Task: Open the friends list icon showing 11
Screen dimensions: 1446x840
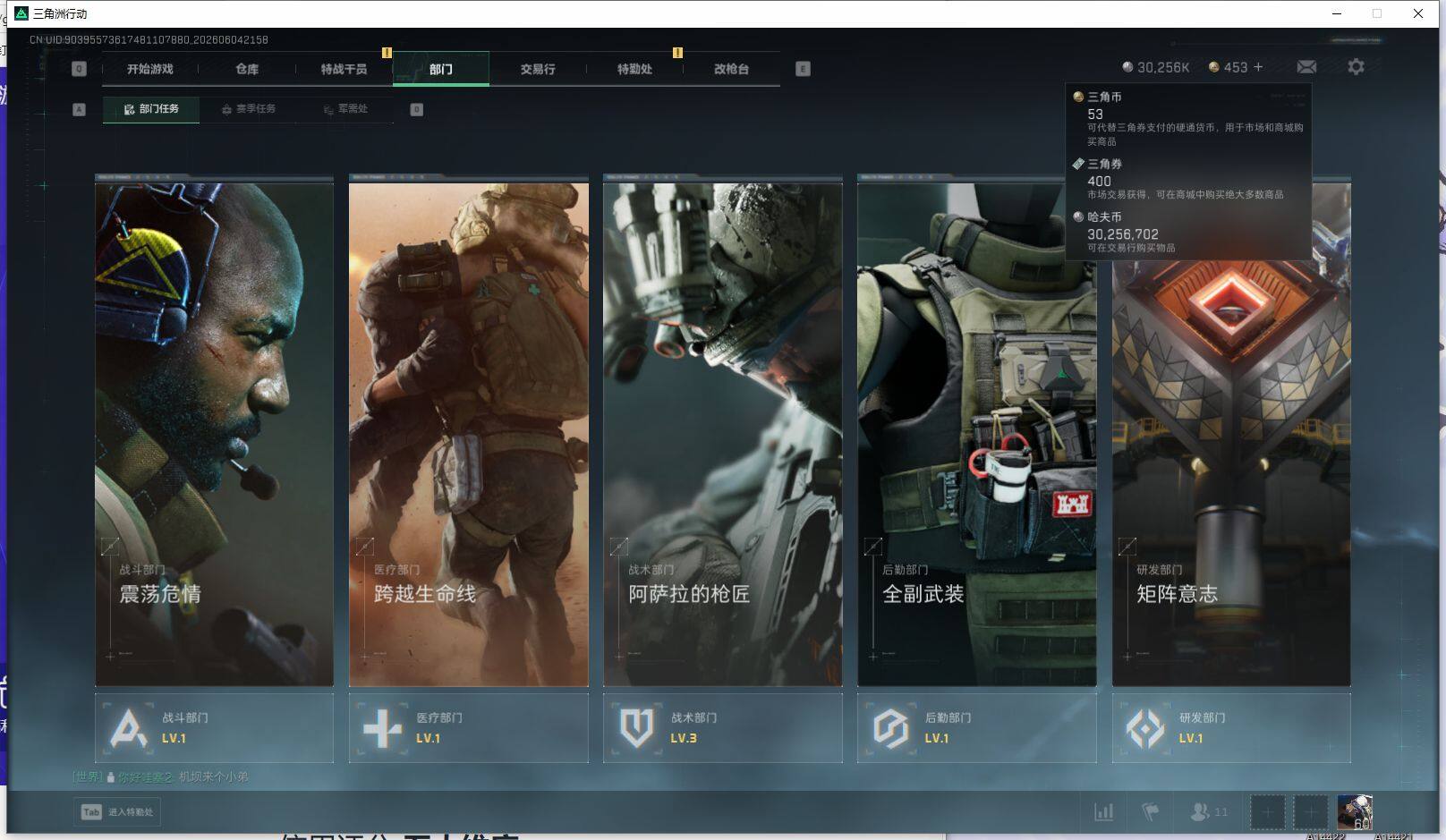Action: point(1209,812)
